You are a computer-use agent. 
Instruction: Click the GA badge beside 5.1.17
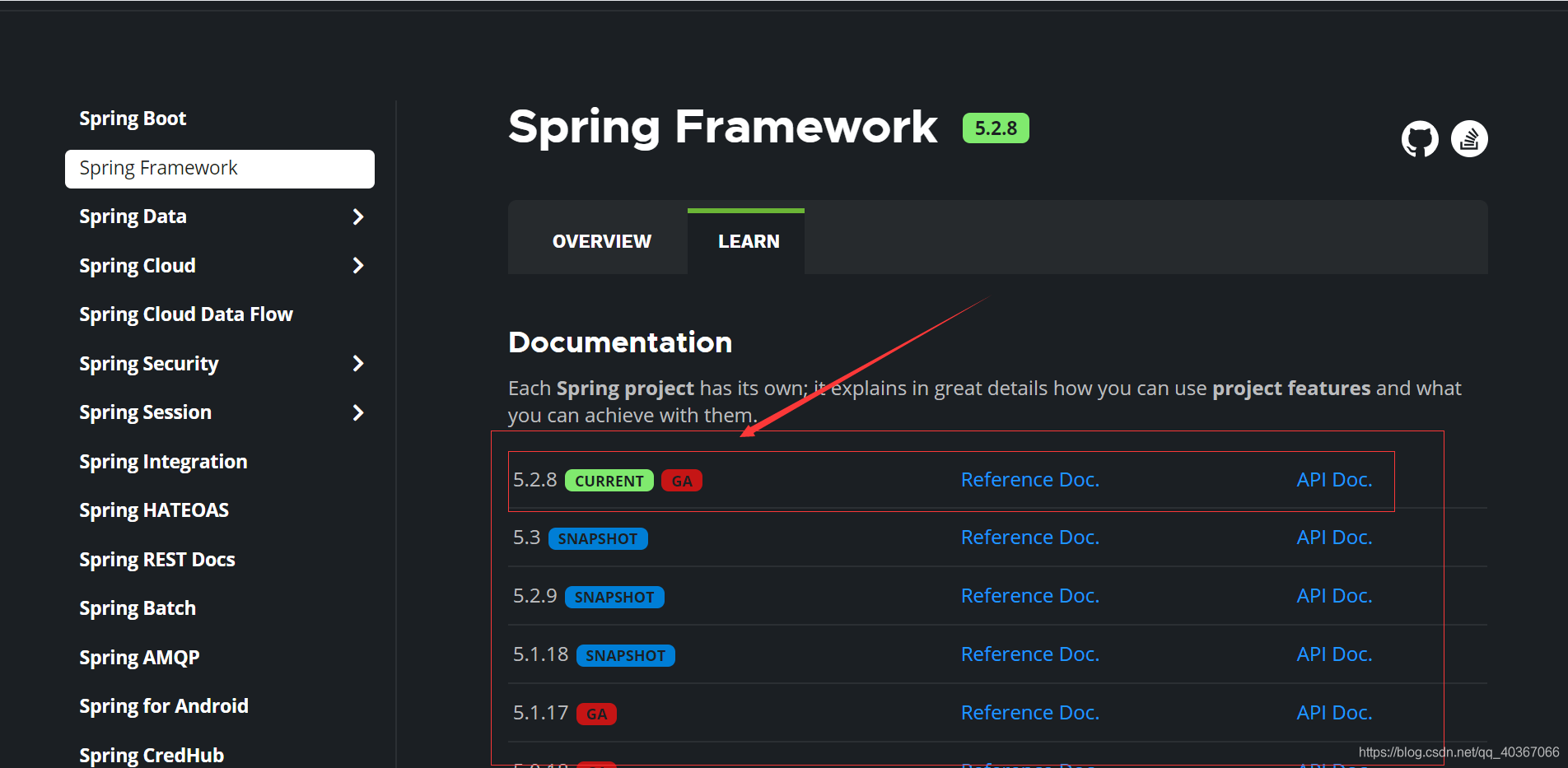click(596, 714)
